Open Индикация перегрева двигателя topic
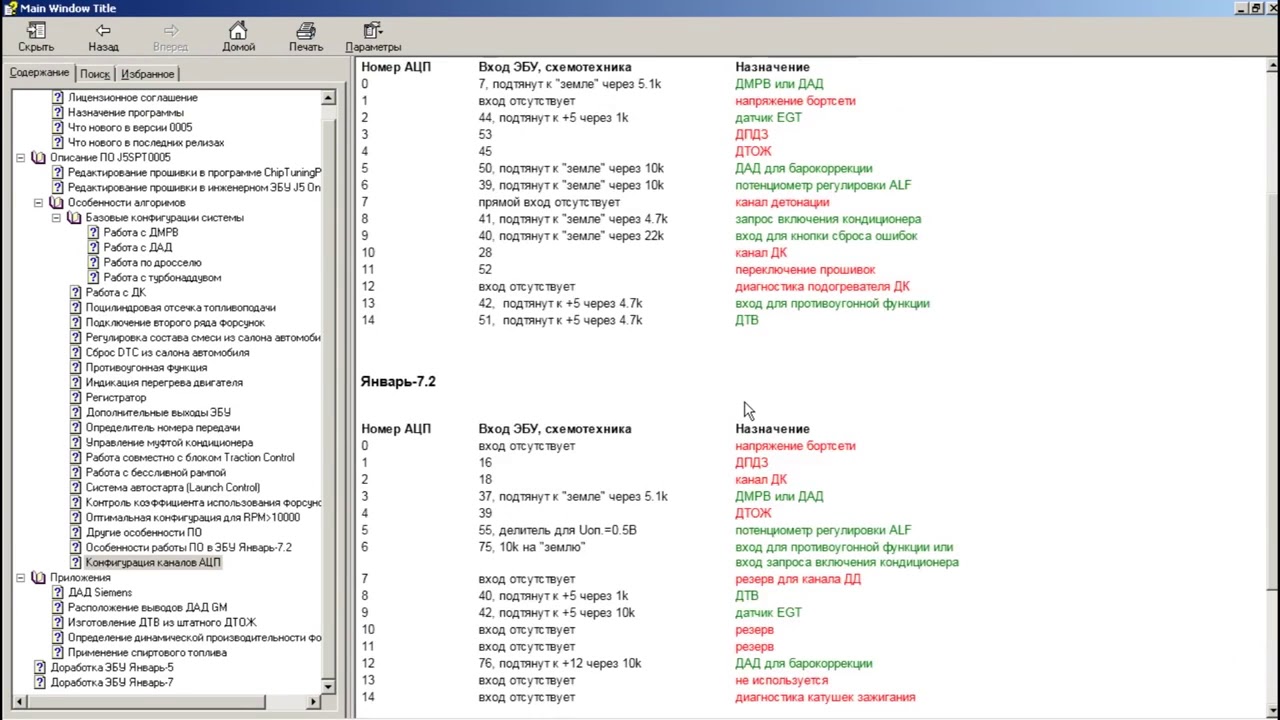Image resolution: width=1280 pixels, height=720 pixels. tap(164, 383)
